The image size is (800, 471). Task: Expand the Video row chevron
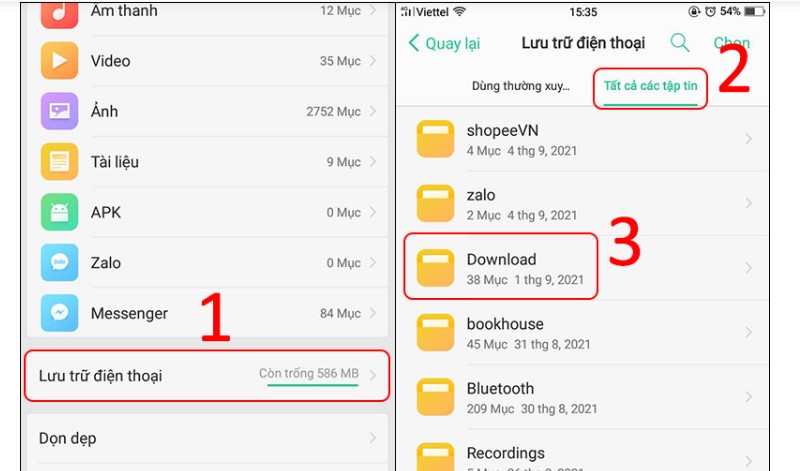point(373,61)
